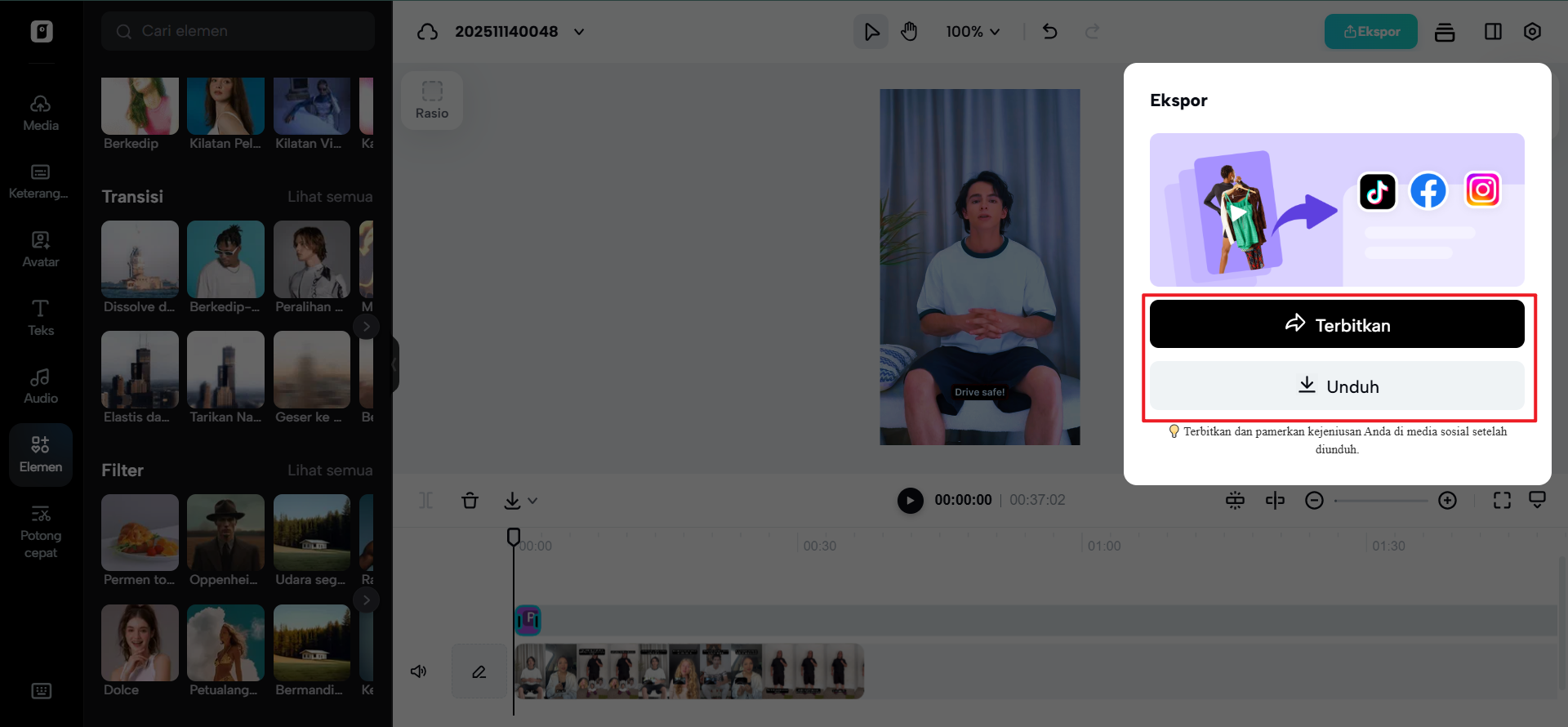The image size is (1568, 727).
Task: Expand the timeline download options arrow
Action: click(532, 501)
